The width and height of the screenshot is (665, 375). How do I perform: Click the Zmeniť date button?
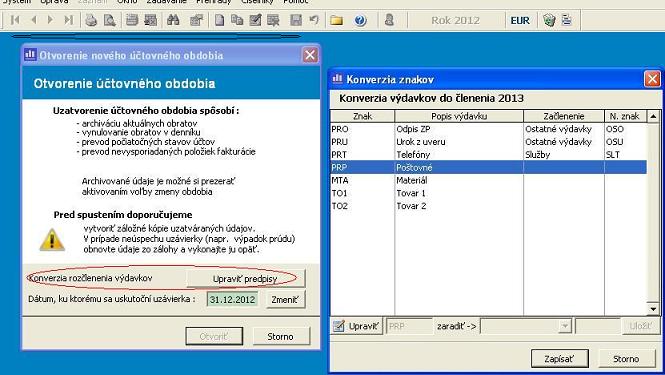(285, 299)
